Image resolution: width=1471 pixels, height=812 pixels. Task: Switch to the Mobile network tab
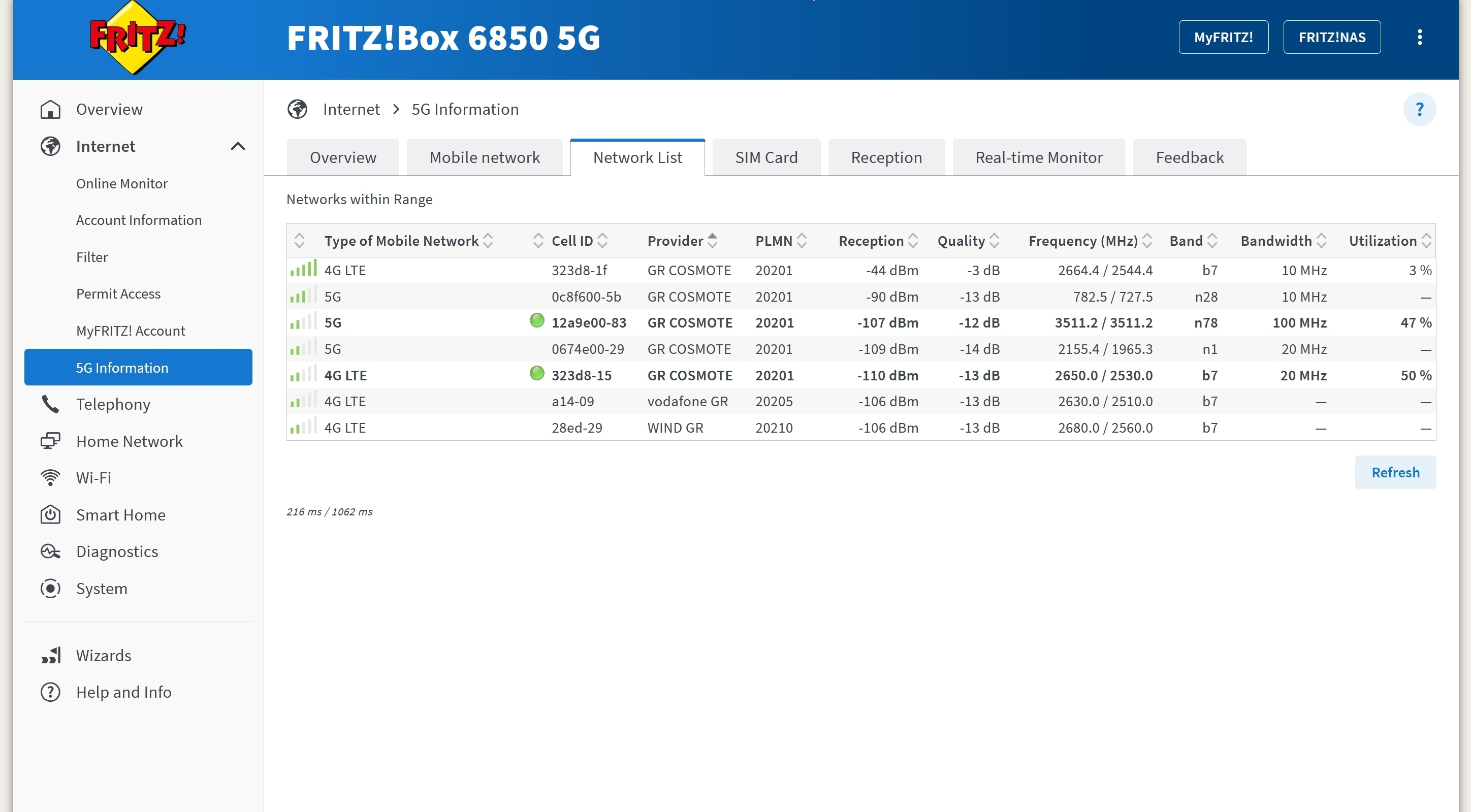[485, 157]
